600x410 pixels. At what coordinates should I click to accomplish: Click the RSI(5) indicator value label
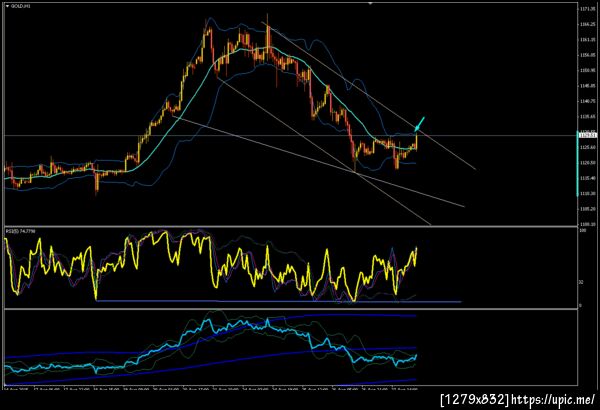pyautogui.click(x=20, y=231)
